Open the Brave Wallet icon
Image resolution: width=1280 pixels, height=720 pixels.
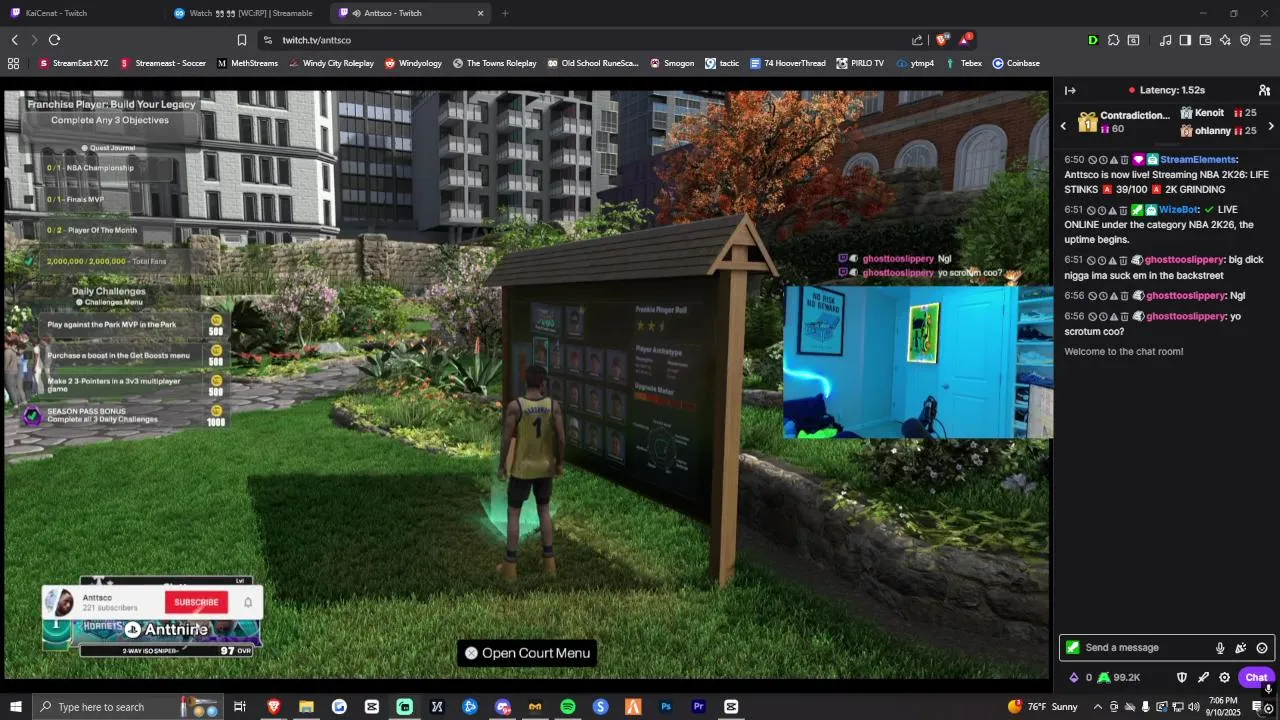click(x=1205, y=40)
